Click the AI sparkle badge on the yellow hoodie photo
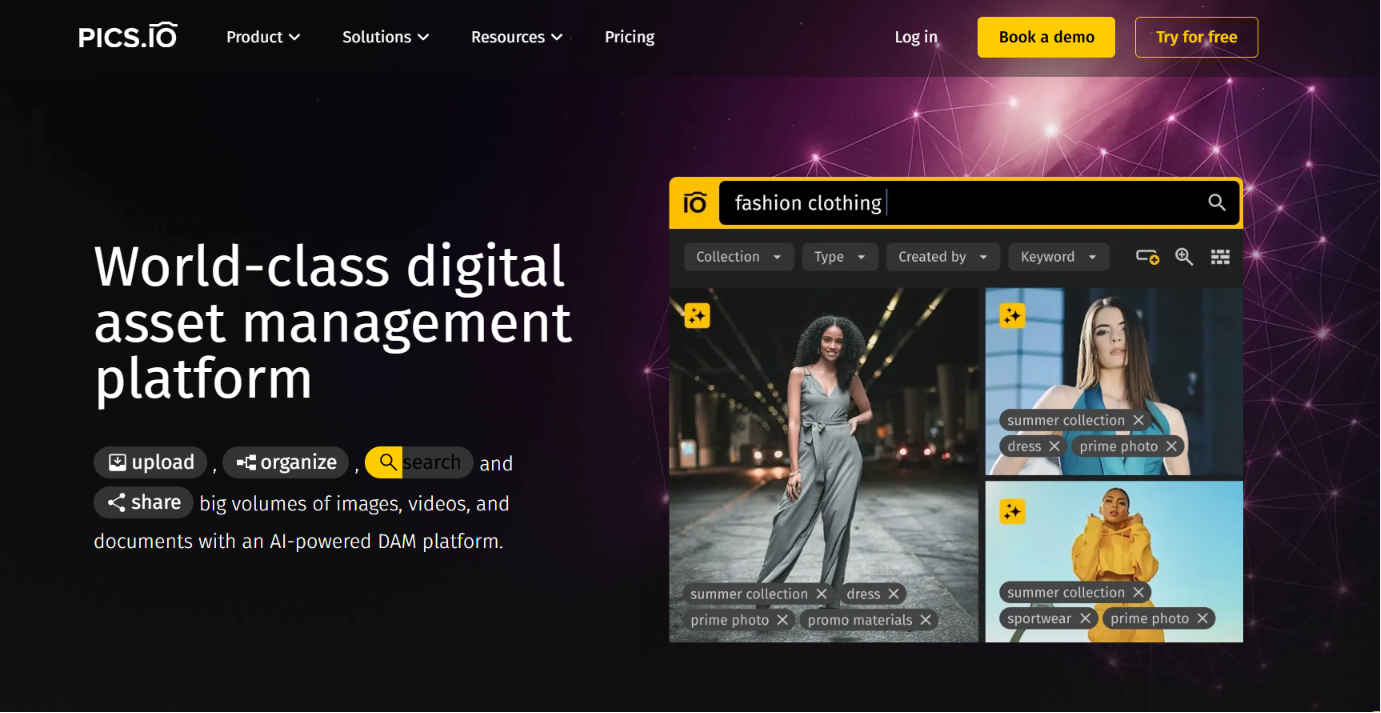The height and width of the screenshot is (713, 1381). (1012, 512)
